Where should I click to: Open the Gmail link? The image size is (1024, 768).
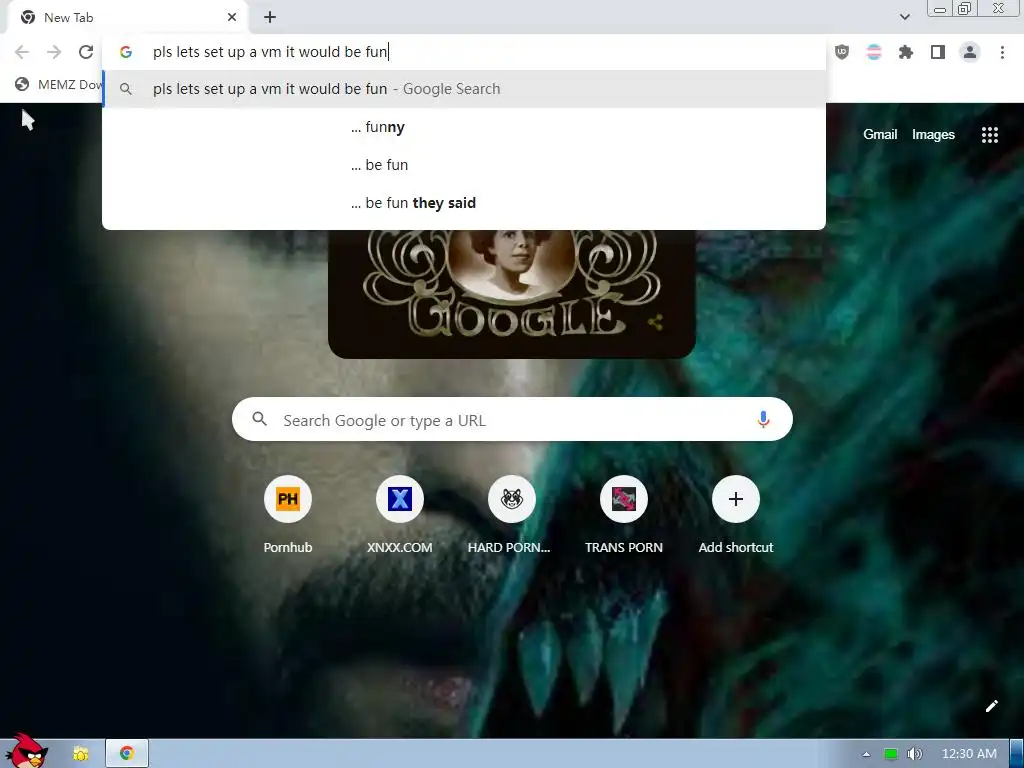point(880,135)
